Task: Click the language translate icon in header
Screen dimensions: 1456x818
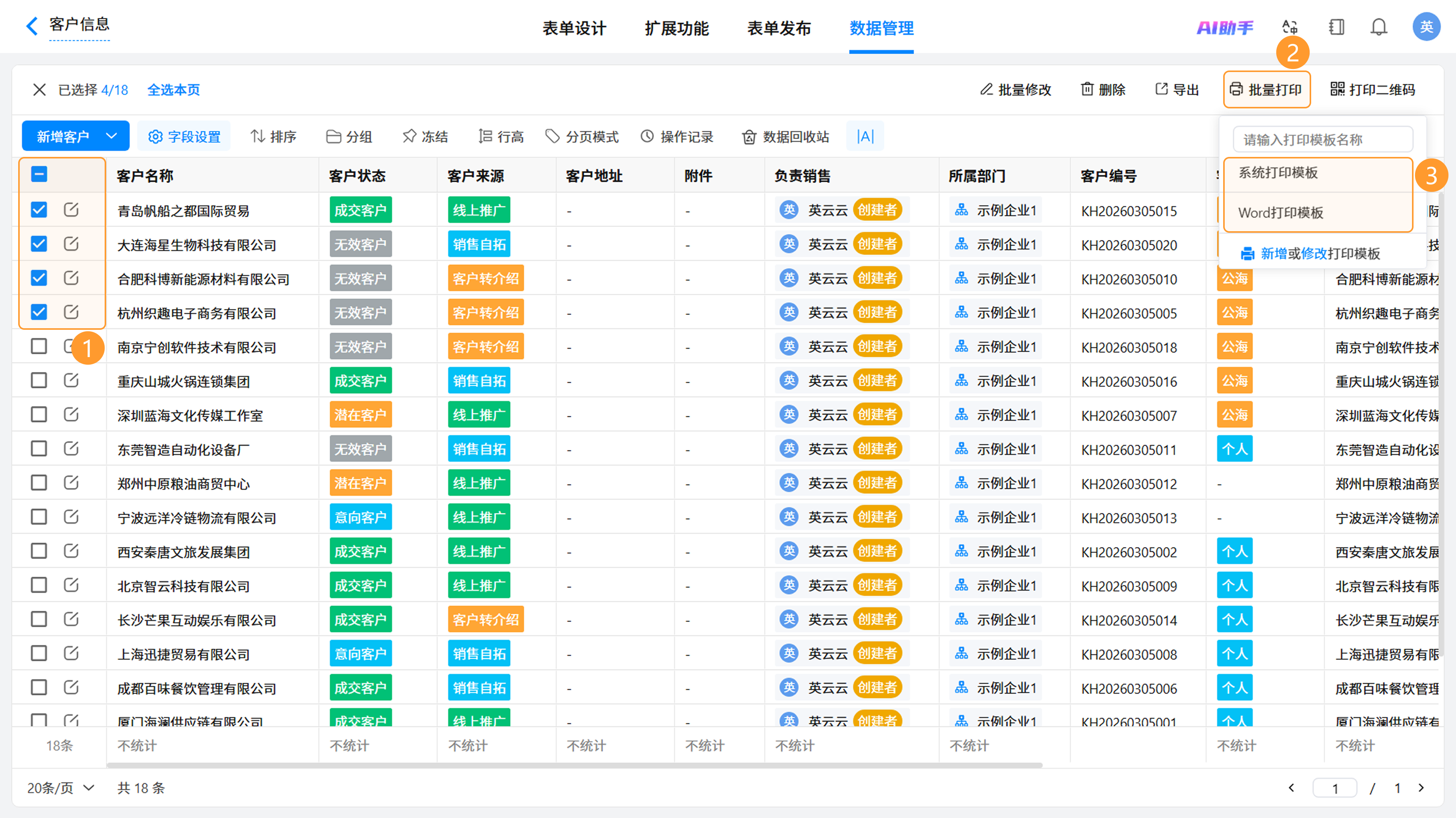Action: tap(1290, 27)
